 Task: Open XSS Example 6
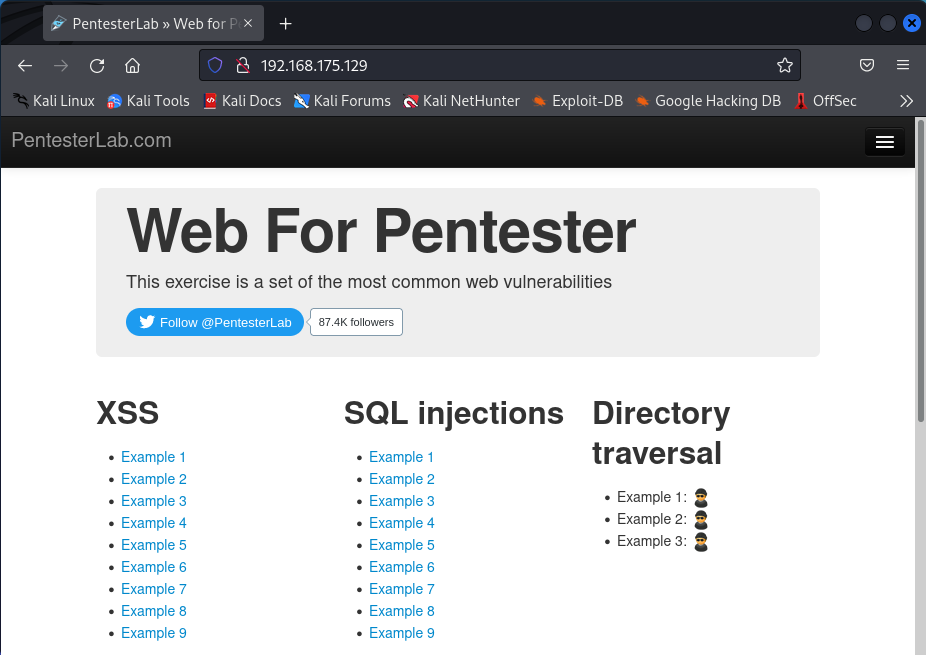pyautogui.click(x=154, y=567)
